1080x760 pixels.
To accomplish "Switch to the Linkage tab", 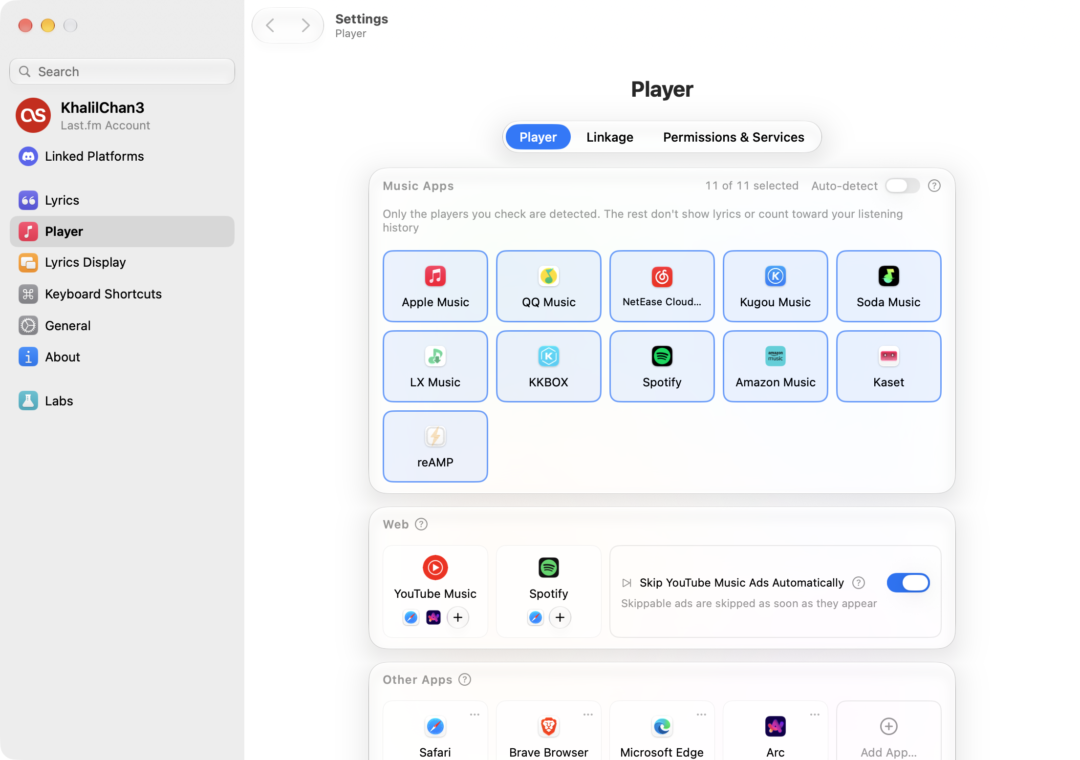I will (x=610, y=137).
